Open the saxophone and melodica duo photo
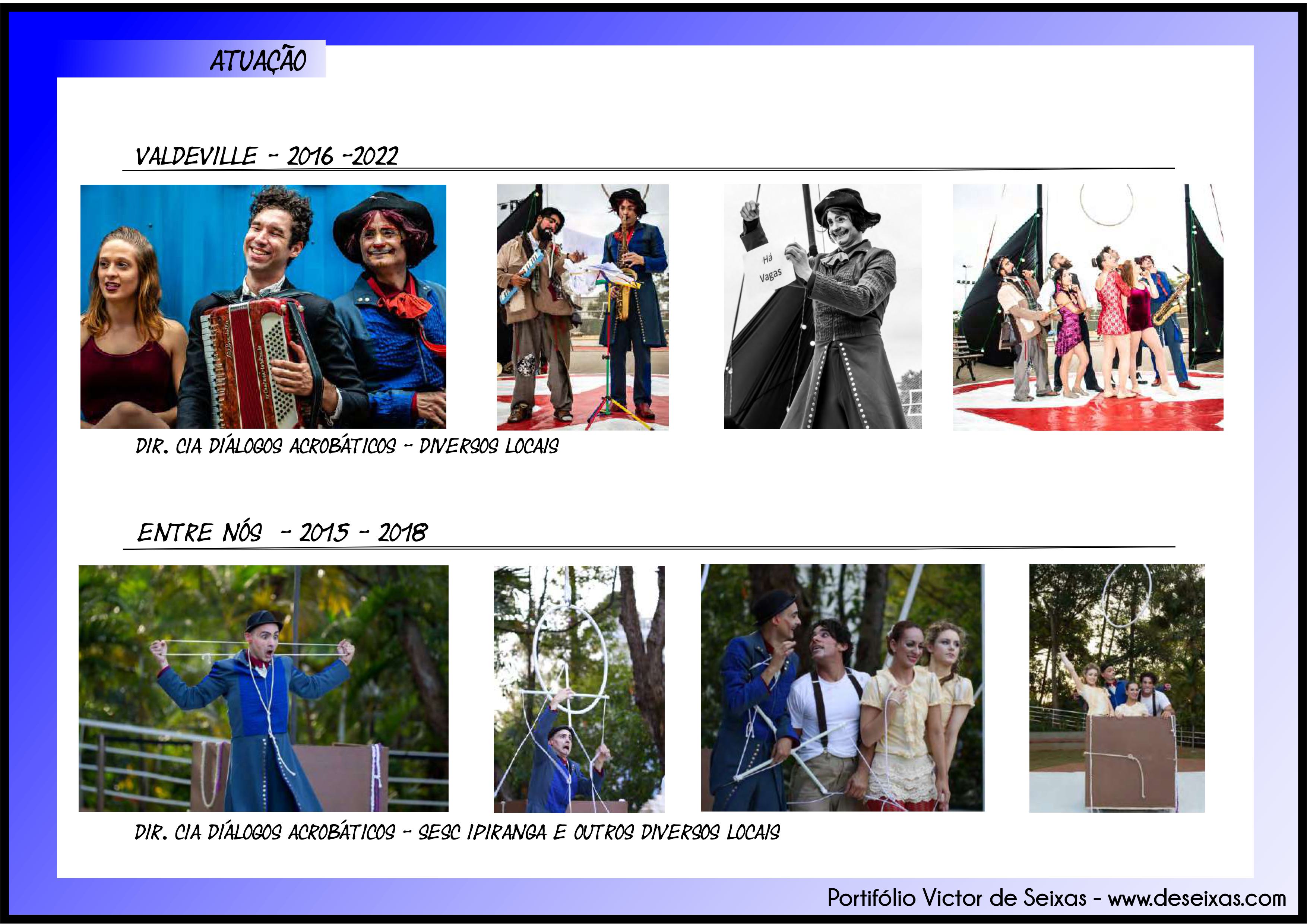Screen dimensions: 1307x924 coord(582,307)
